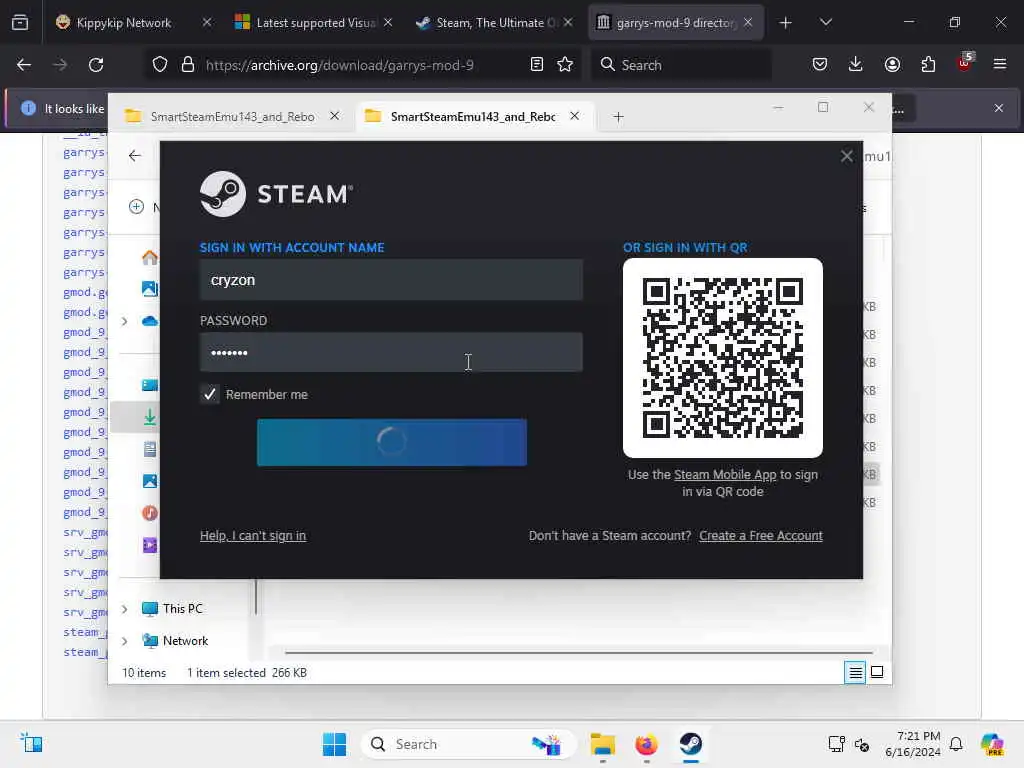Viewport: 1024px width, 768px height.
Task: Expand the This PC tree node
Action: 124,609
